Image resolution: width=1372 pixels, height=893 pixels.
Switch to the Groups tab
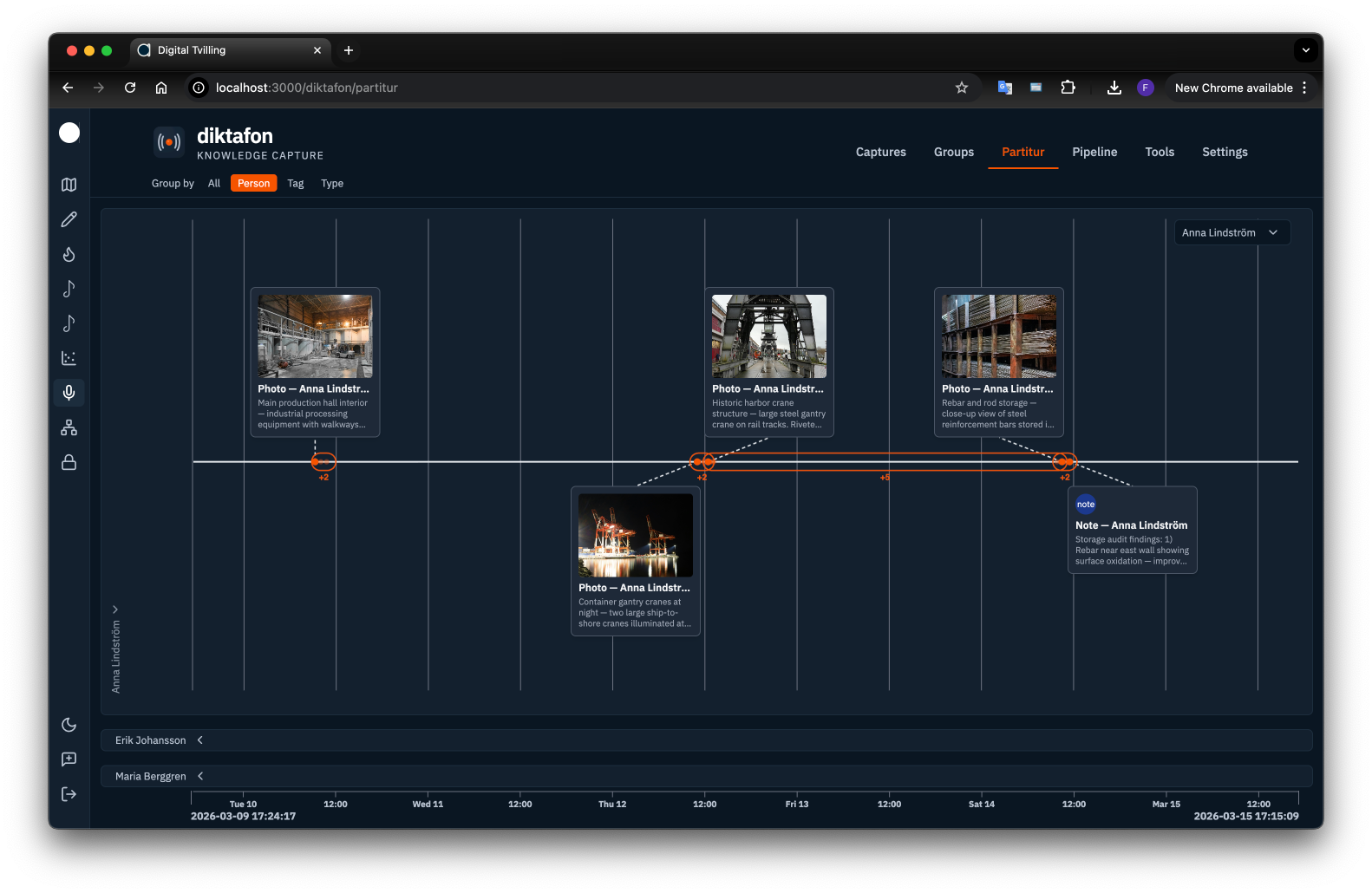pyautogui.click(x=954, y=152)
